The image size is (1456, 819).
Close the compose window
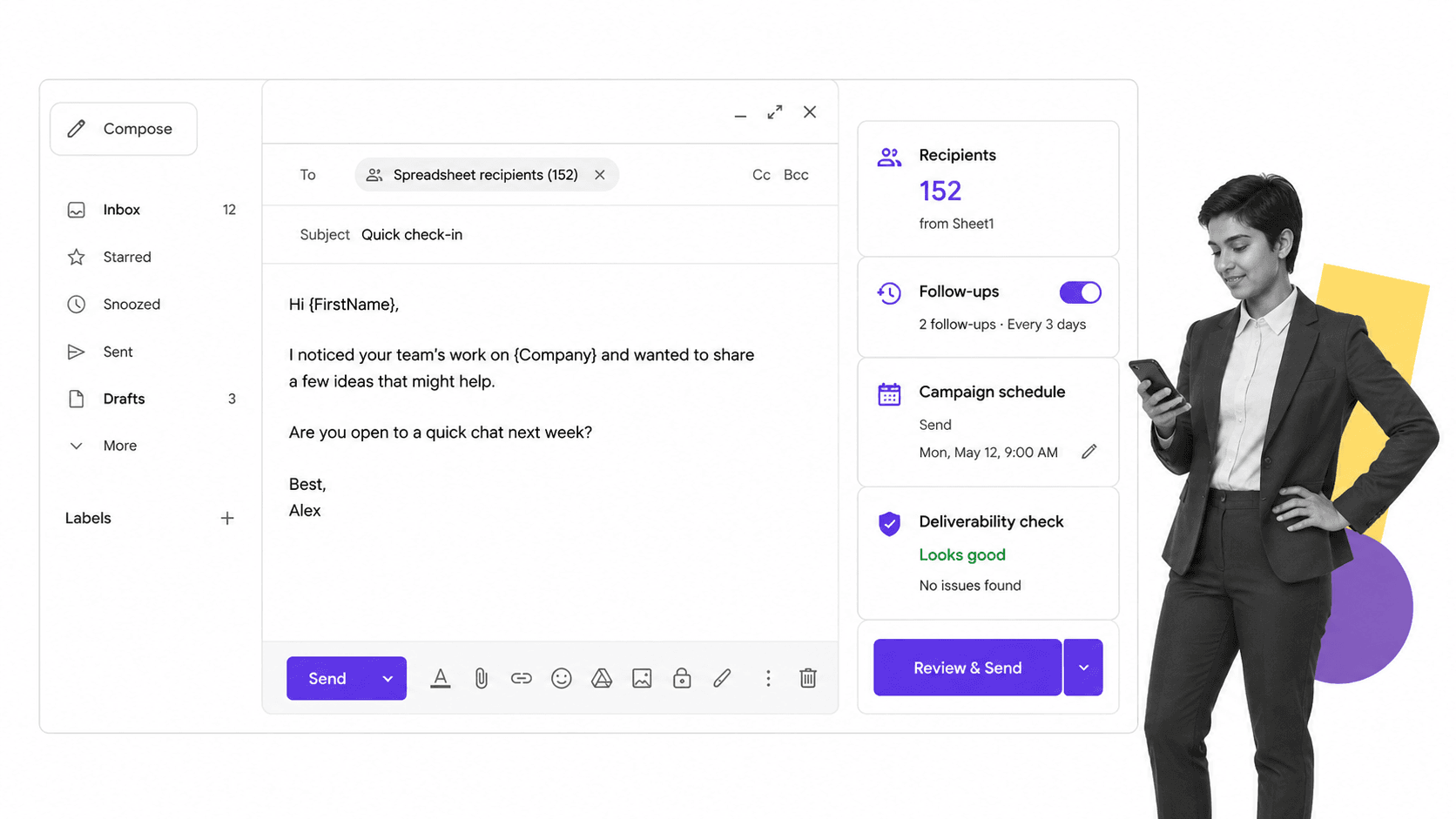point(810,112)
